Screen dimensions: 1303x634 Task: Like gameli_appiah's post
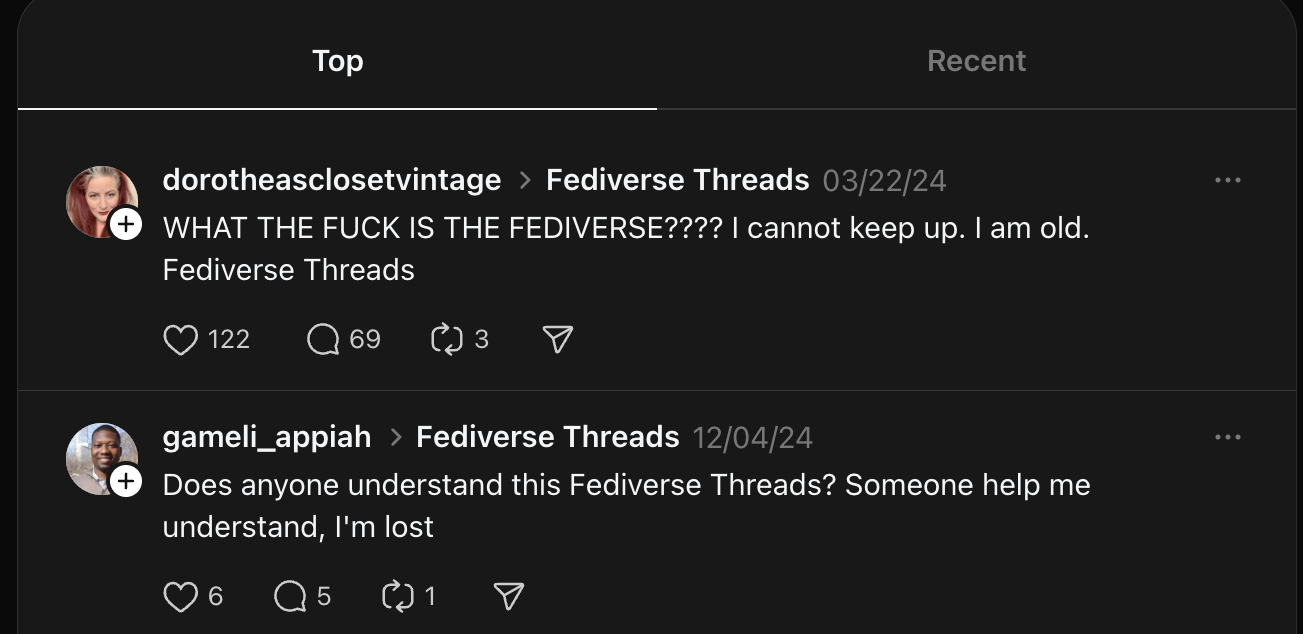tap(181, 597)
